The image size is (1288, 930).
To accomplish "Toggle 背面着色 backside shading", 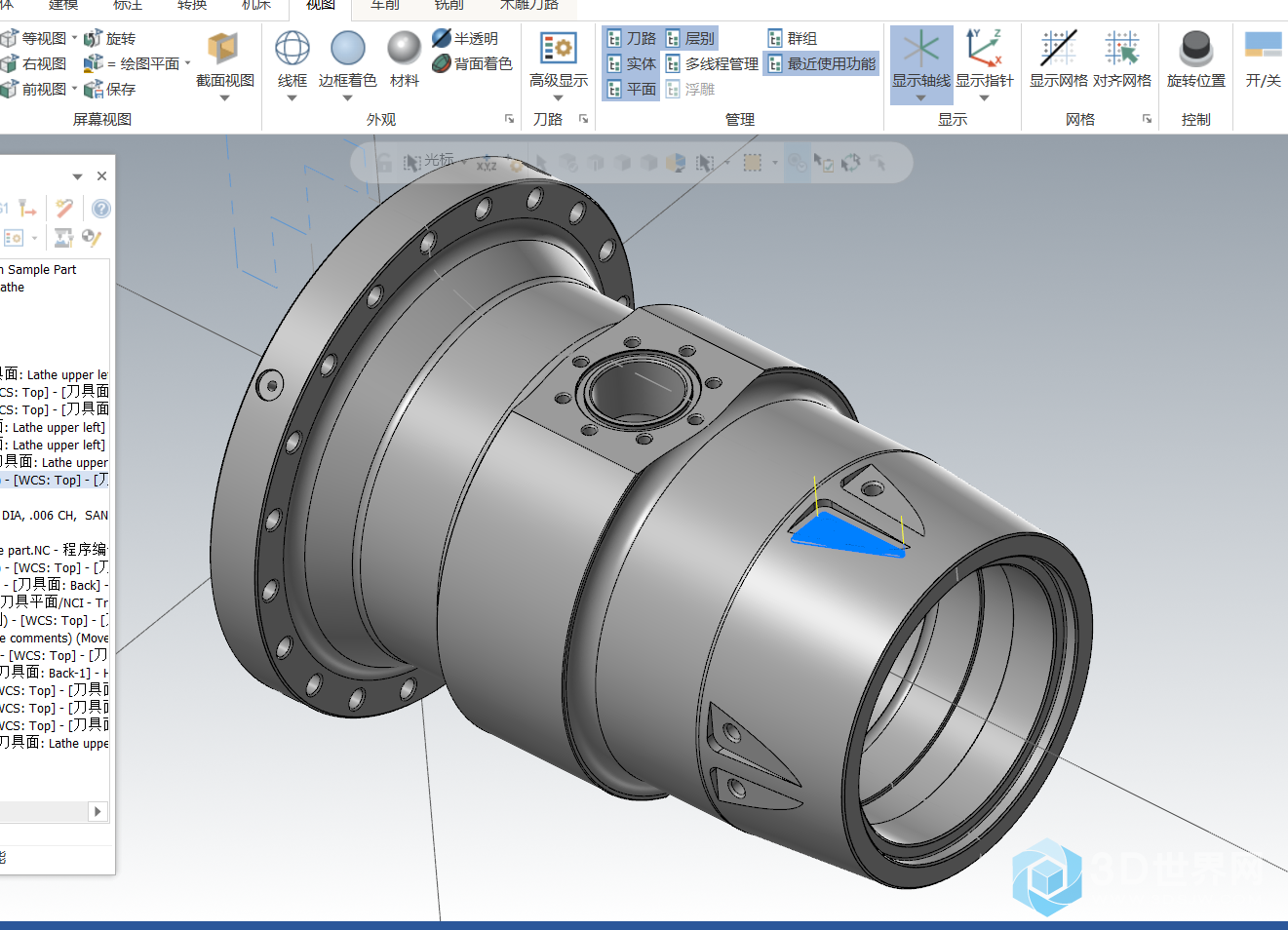I will (472, 63).
